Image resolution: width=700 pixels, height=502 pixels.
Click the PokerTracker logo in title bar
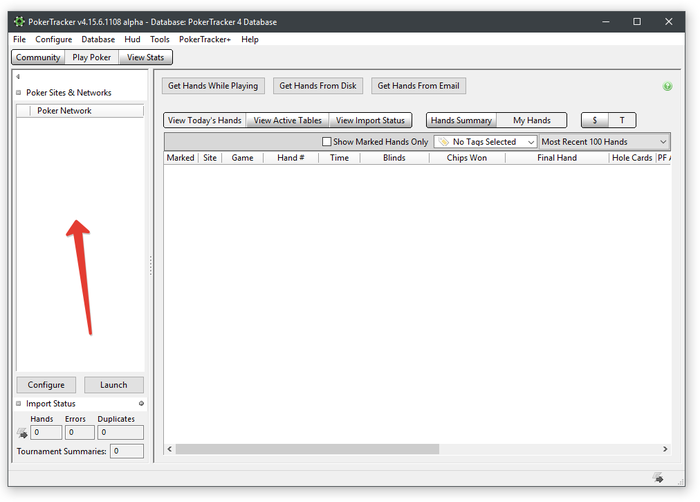(x=19, y=21)
